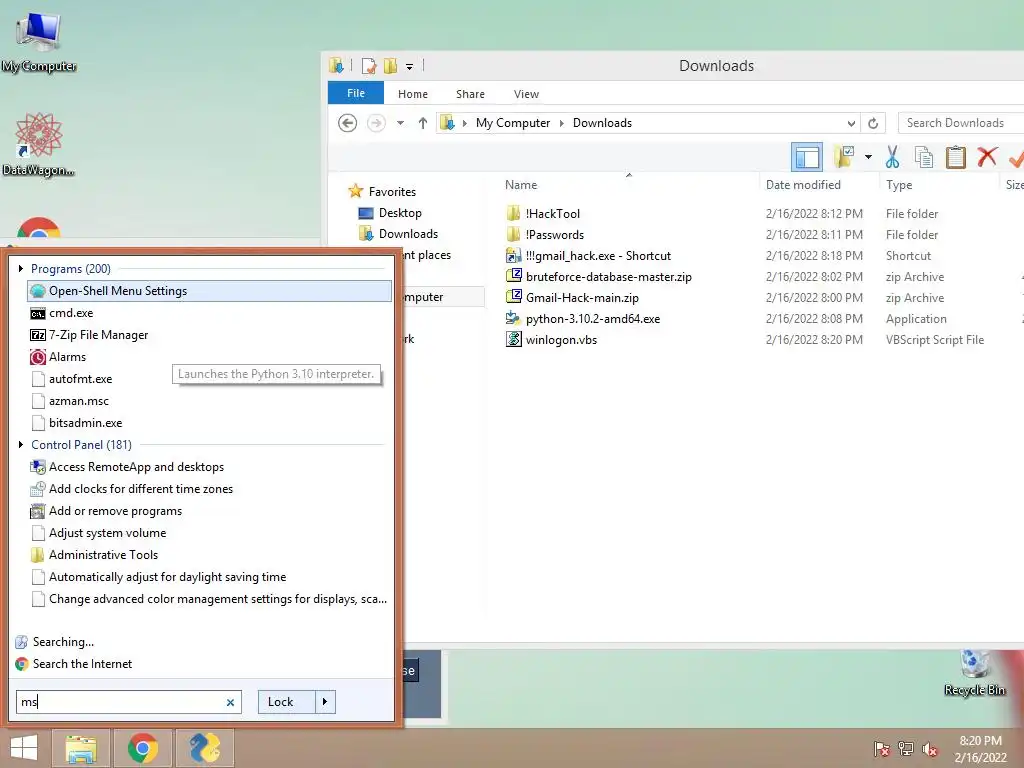Open Python app in the taskbar

pyautogui.click(x=205, y=748)
